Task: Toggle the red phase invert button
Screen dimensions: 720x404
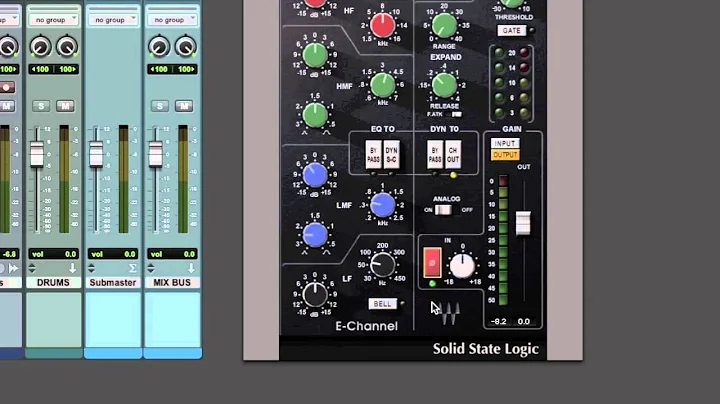Action: [432, 263]
